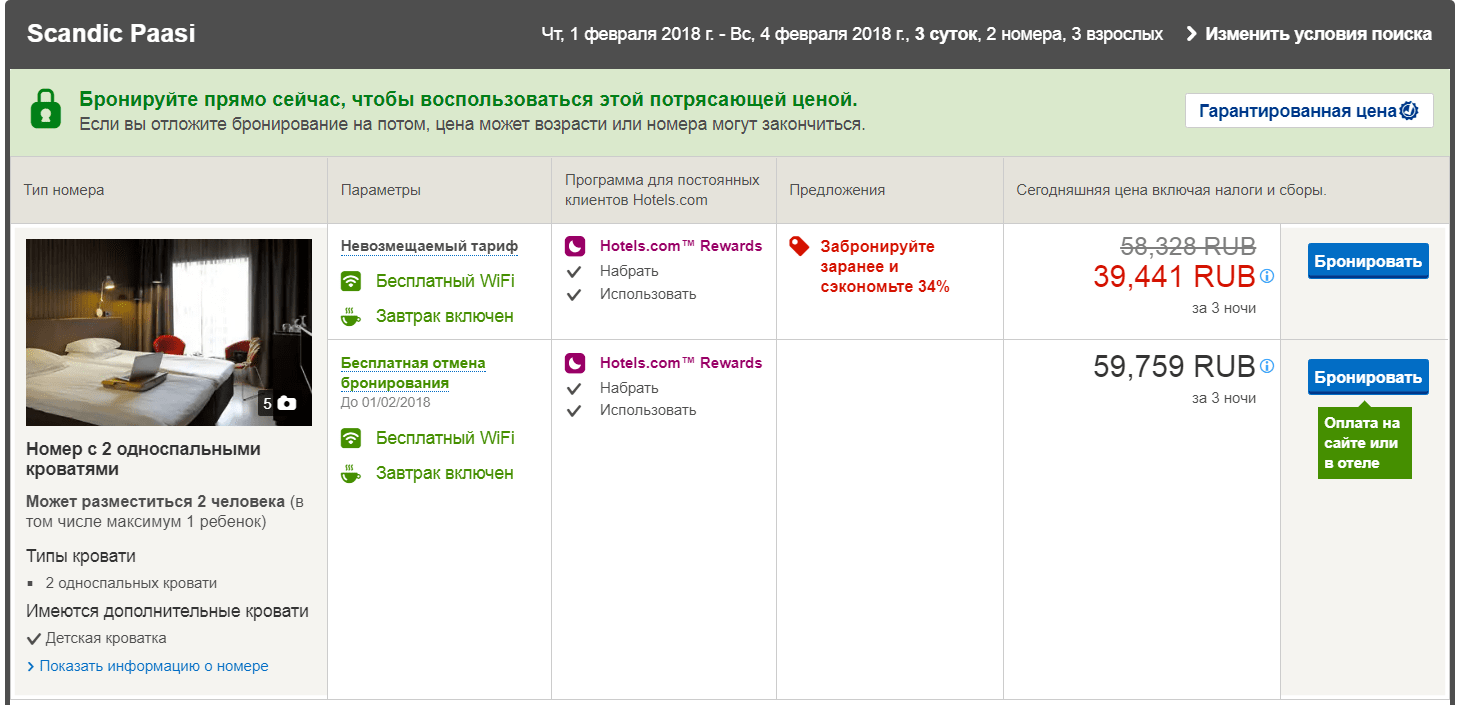Viewport: 1479px width, 705px height.
Task: Click the green Оплата на сайте tooltip
Action: [x=1363, y=443]
